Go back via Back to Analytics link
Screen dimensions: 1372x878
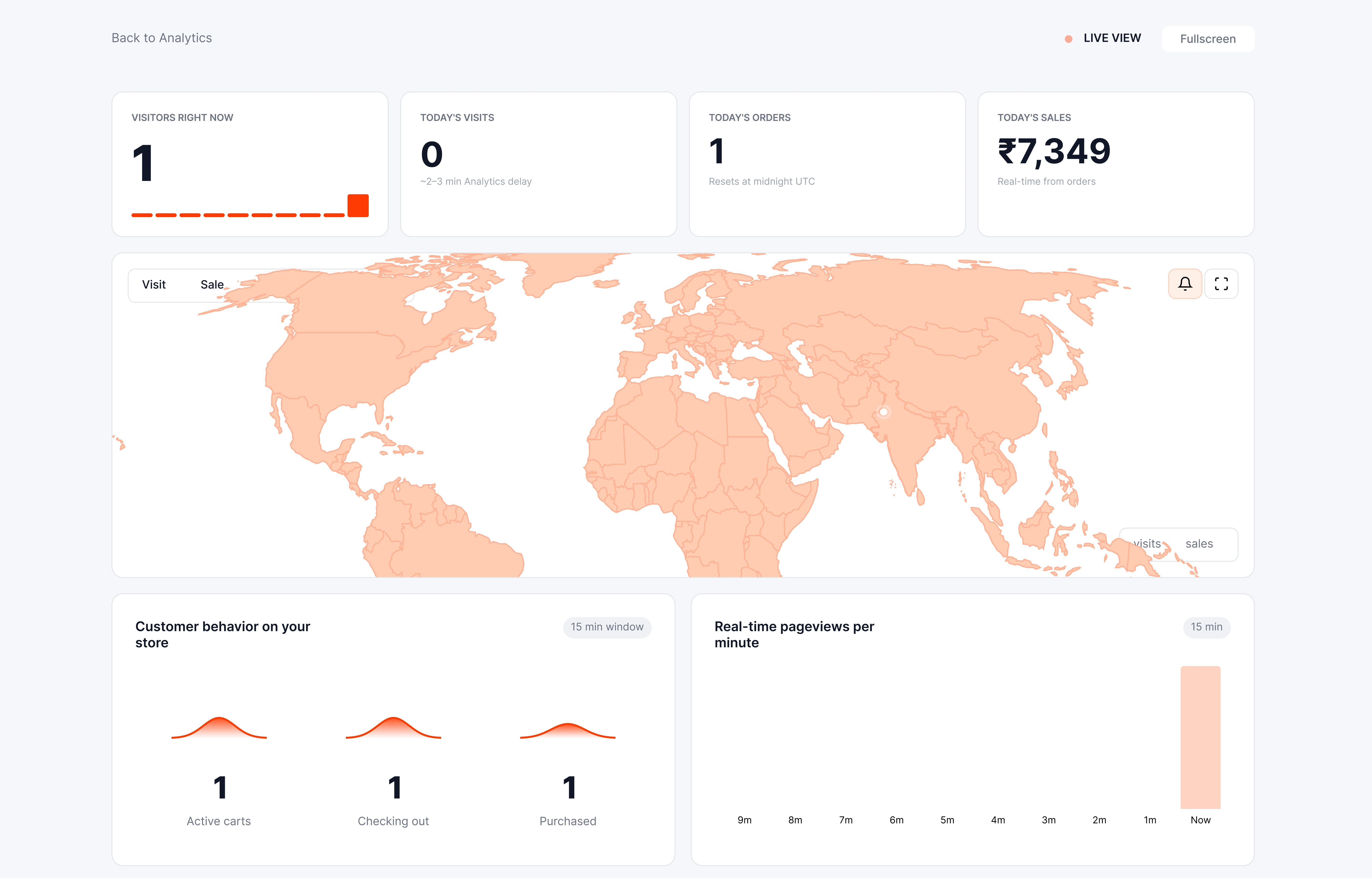[x=161, y=38]
